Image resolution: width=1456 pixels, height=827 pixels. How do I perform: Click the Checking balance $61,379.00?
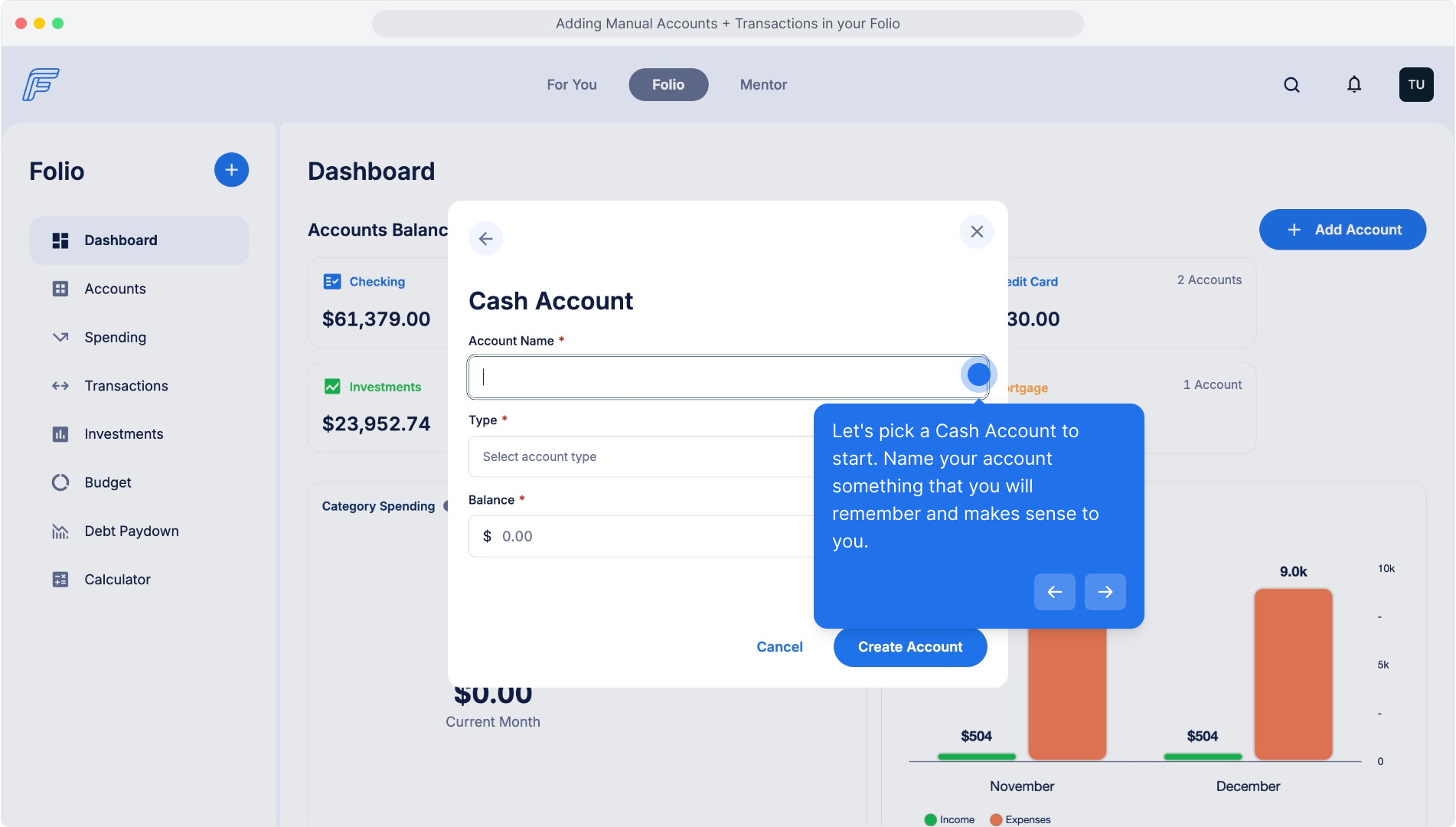click(377, 319)
